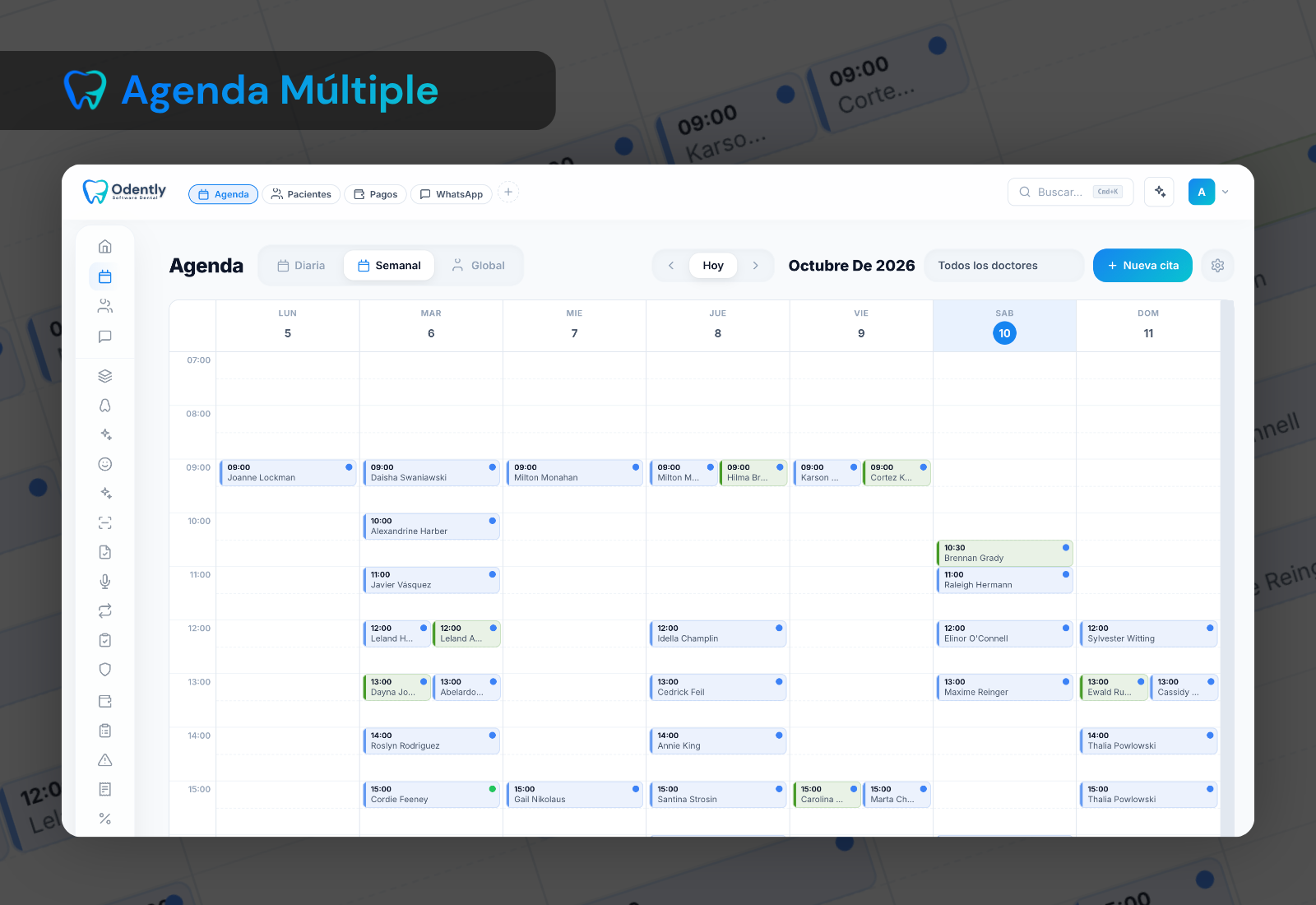Expand user avatar menu chevron
Screen dimensions: 1316x905
(x=1226, y=192)
